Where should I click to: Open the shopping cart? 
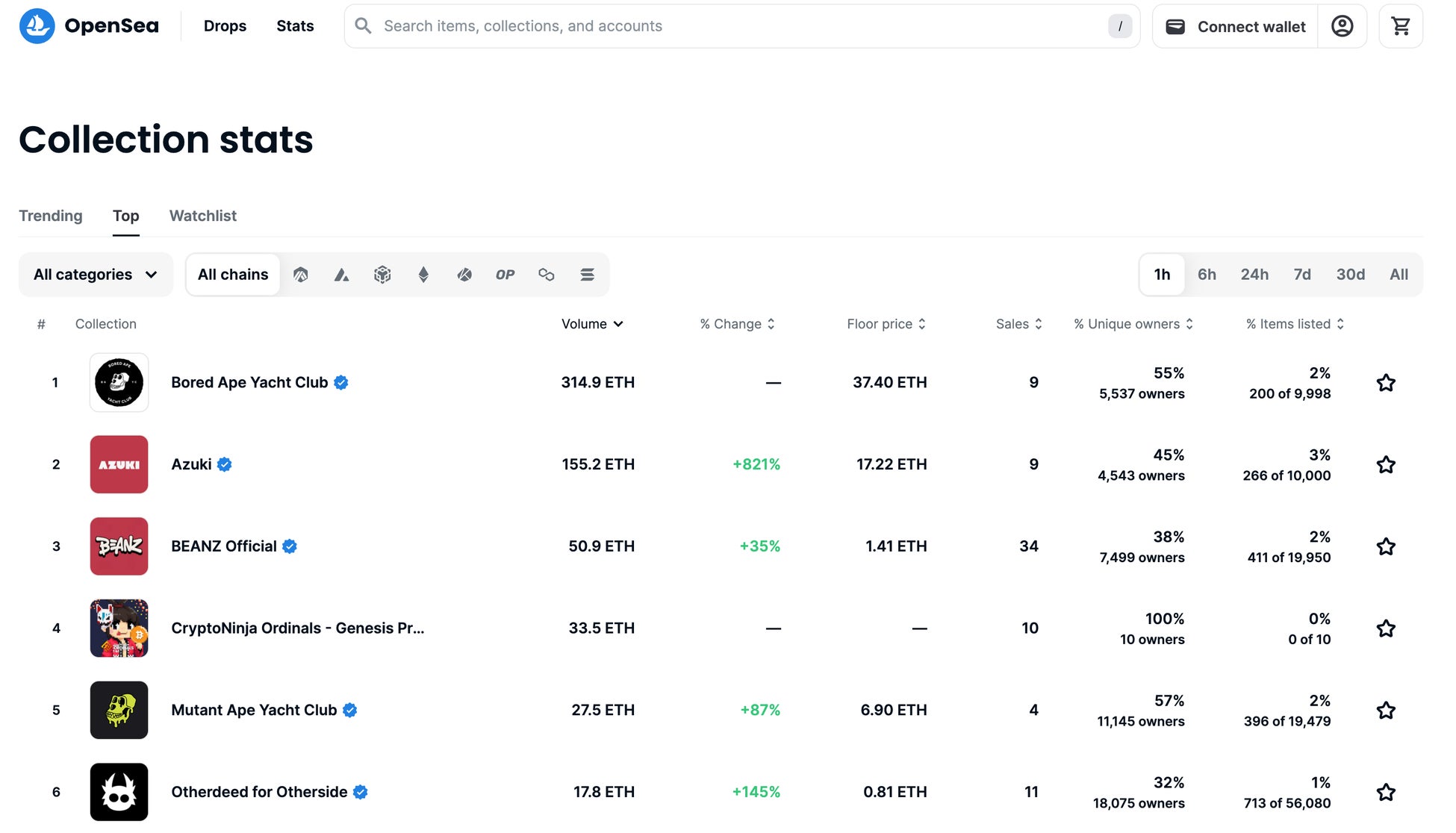coord(1400,26)
